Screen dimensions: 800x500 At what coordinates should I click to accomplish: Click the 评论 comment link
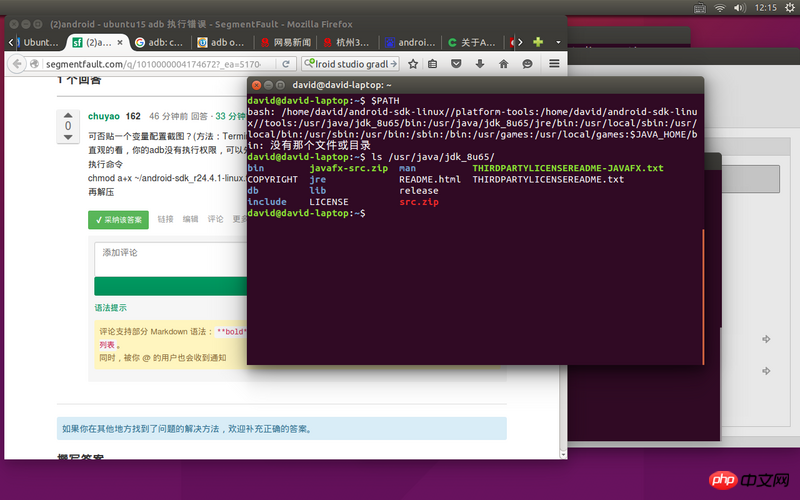point(215,219)
